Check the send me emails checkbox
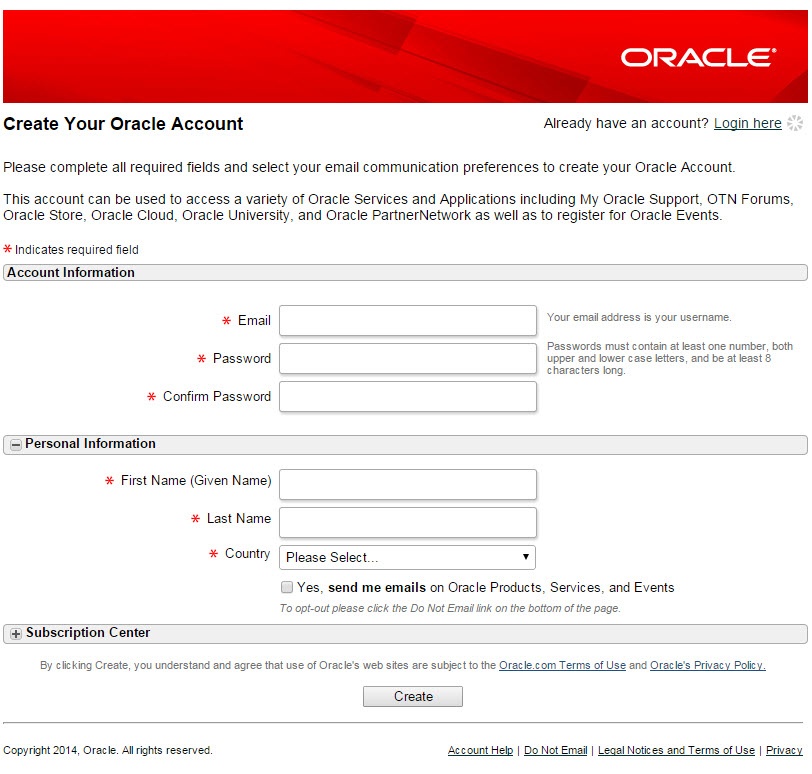The height and width of the screenshot is (774, 812). pyautogui.click(x=287, y=587)
